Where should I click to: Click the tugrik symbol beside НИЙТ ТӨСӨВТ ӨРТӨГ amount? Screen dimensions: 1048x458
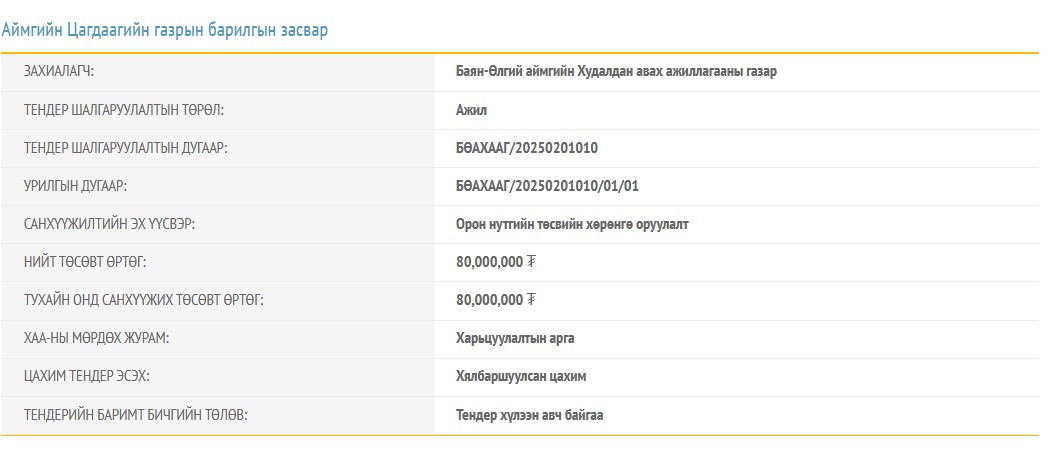(x=532, y=262)
